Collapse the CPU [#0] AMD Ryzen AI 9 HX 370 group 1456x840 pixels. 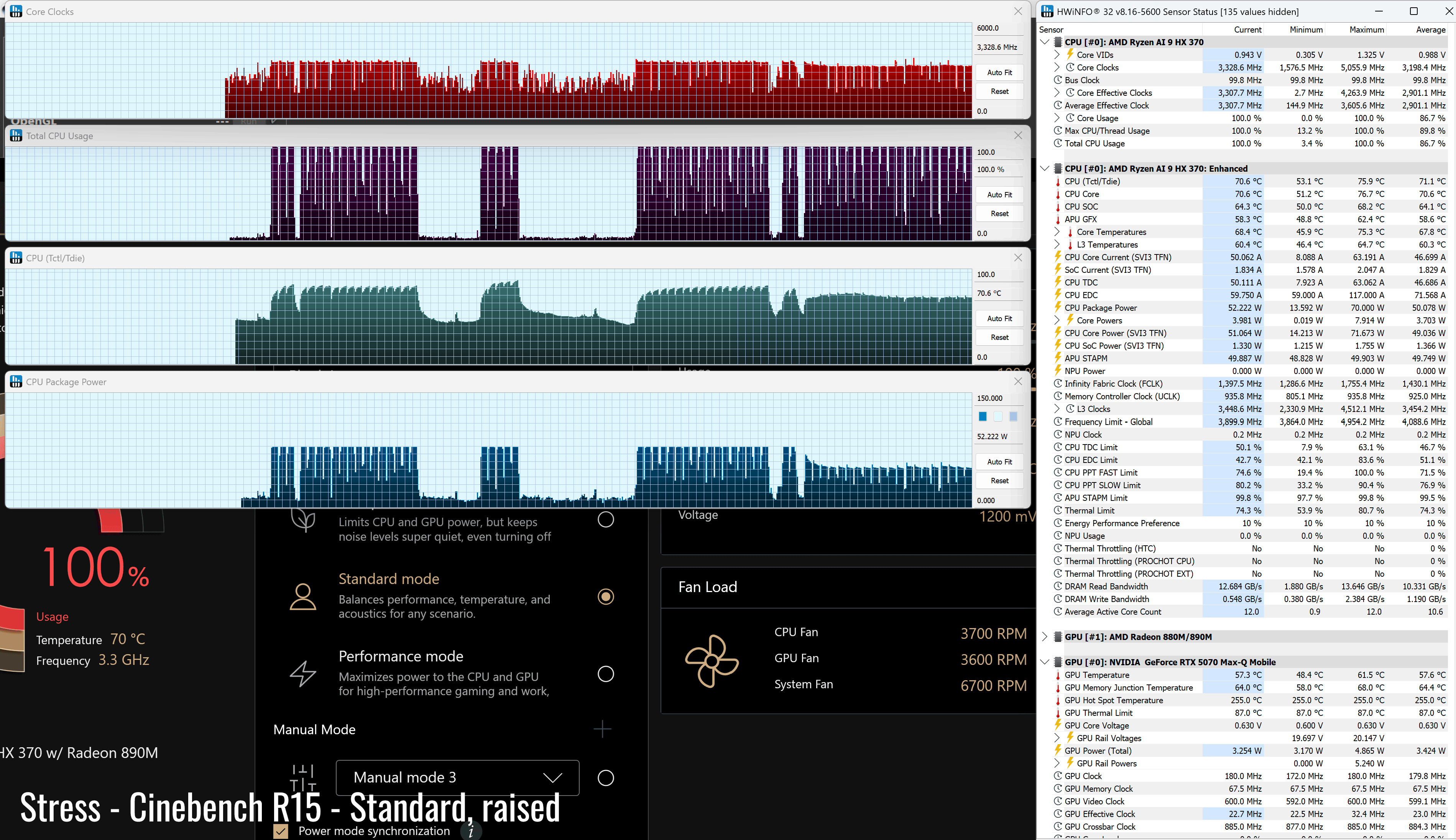1045,42
